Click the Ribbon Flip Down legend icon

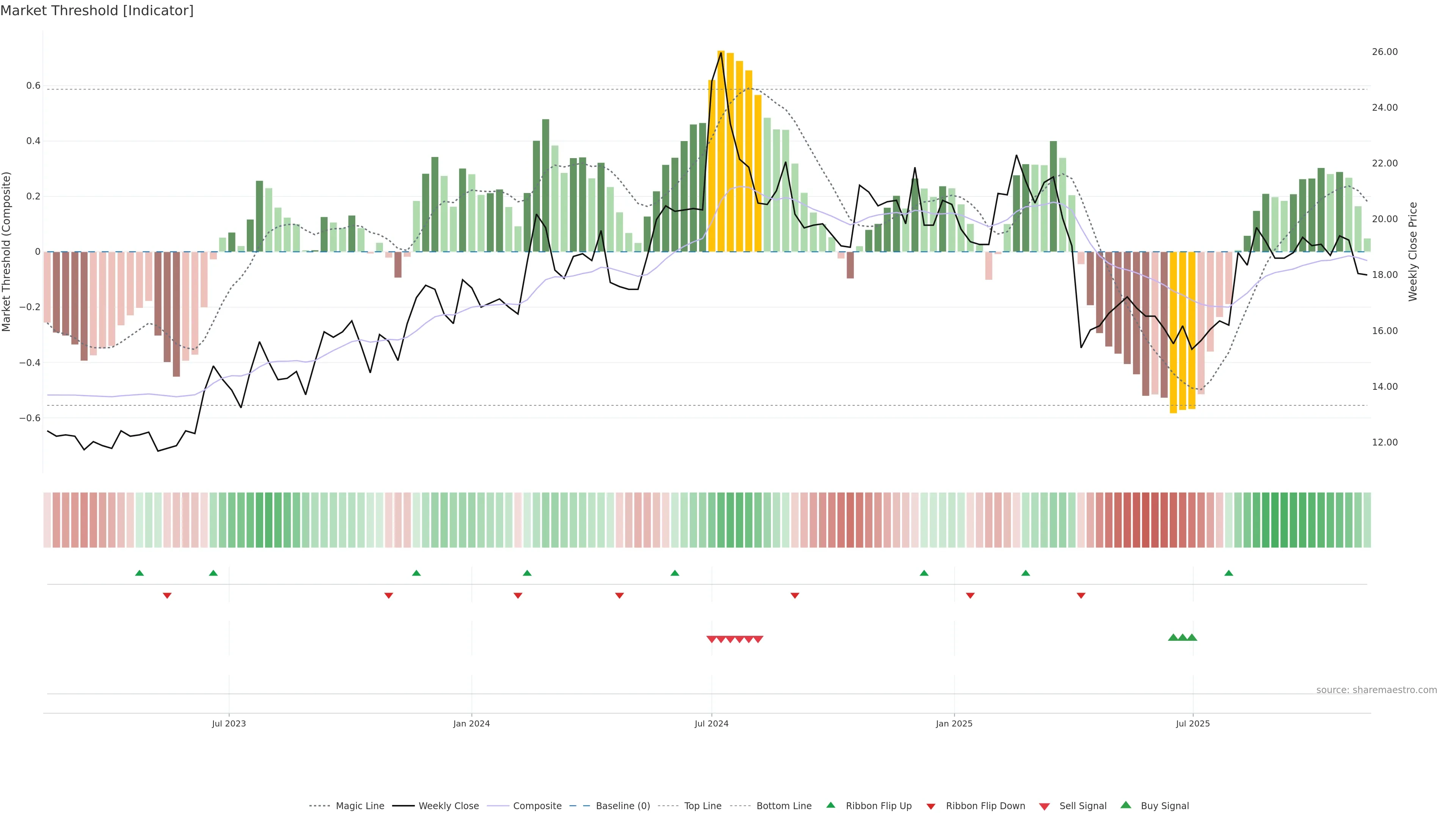(x=931, y=806)
